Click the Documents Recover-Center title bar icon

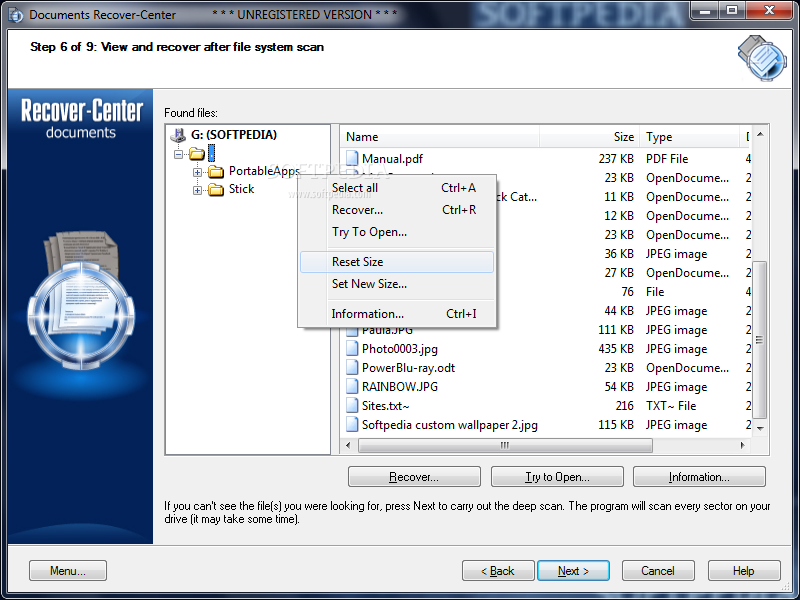coord(16,15)
